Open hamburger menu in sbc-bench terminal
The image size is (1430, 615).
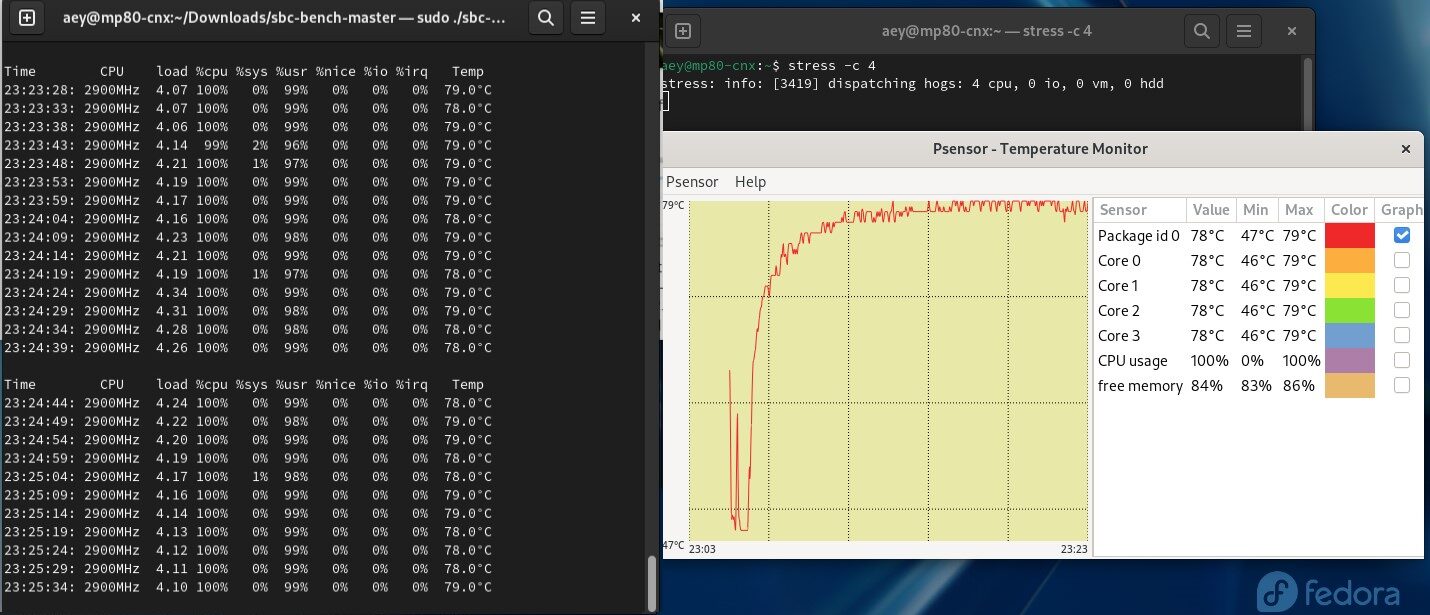click(x=588, y=18)
